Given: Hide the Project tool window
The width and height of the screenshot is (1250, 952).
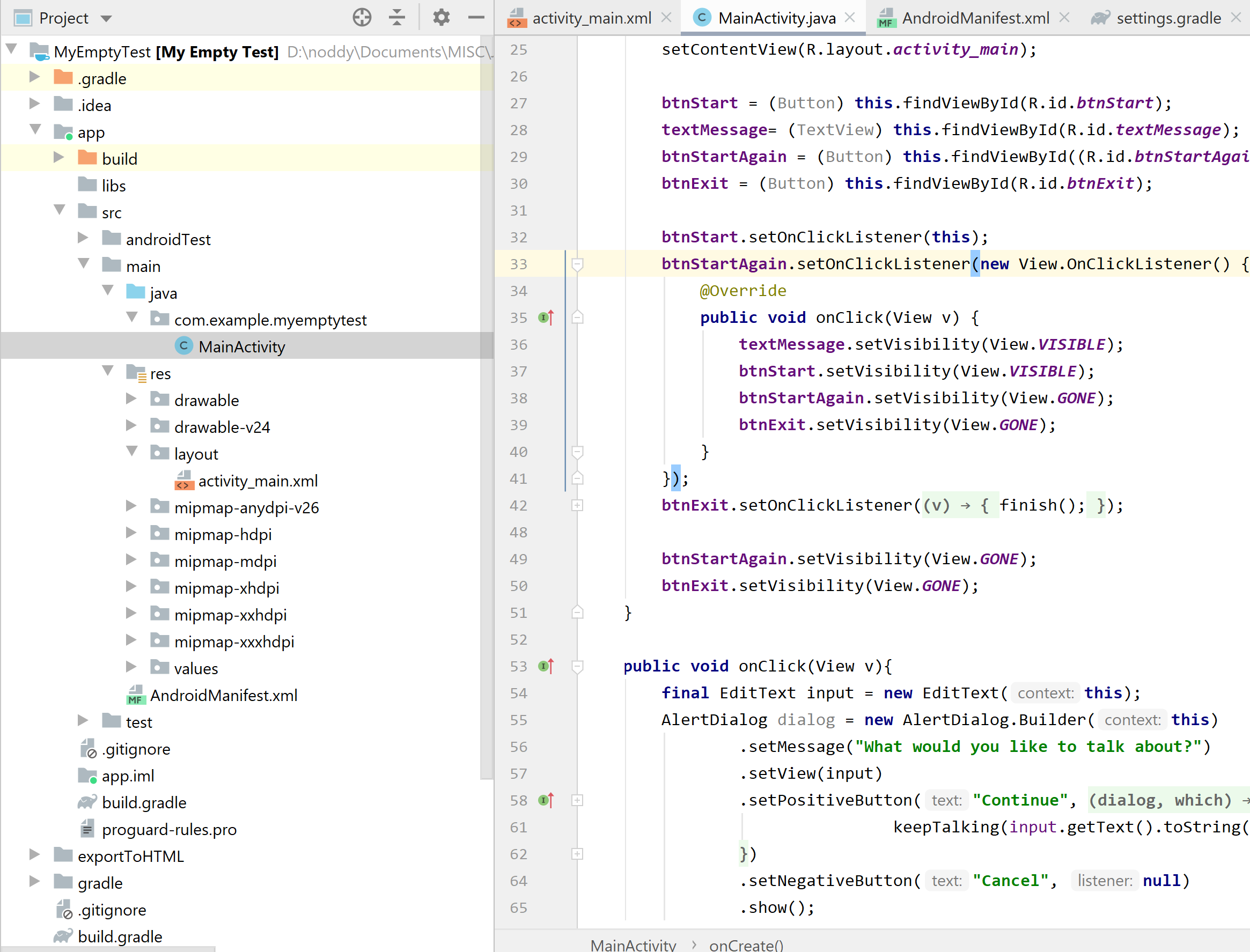Looking at the screenshot, I should (476, 18).
